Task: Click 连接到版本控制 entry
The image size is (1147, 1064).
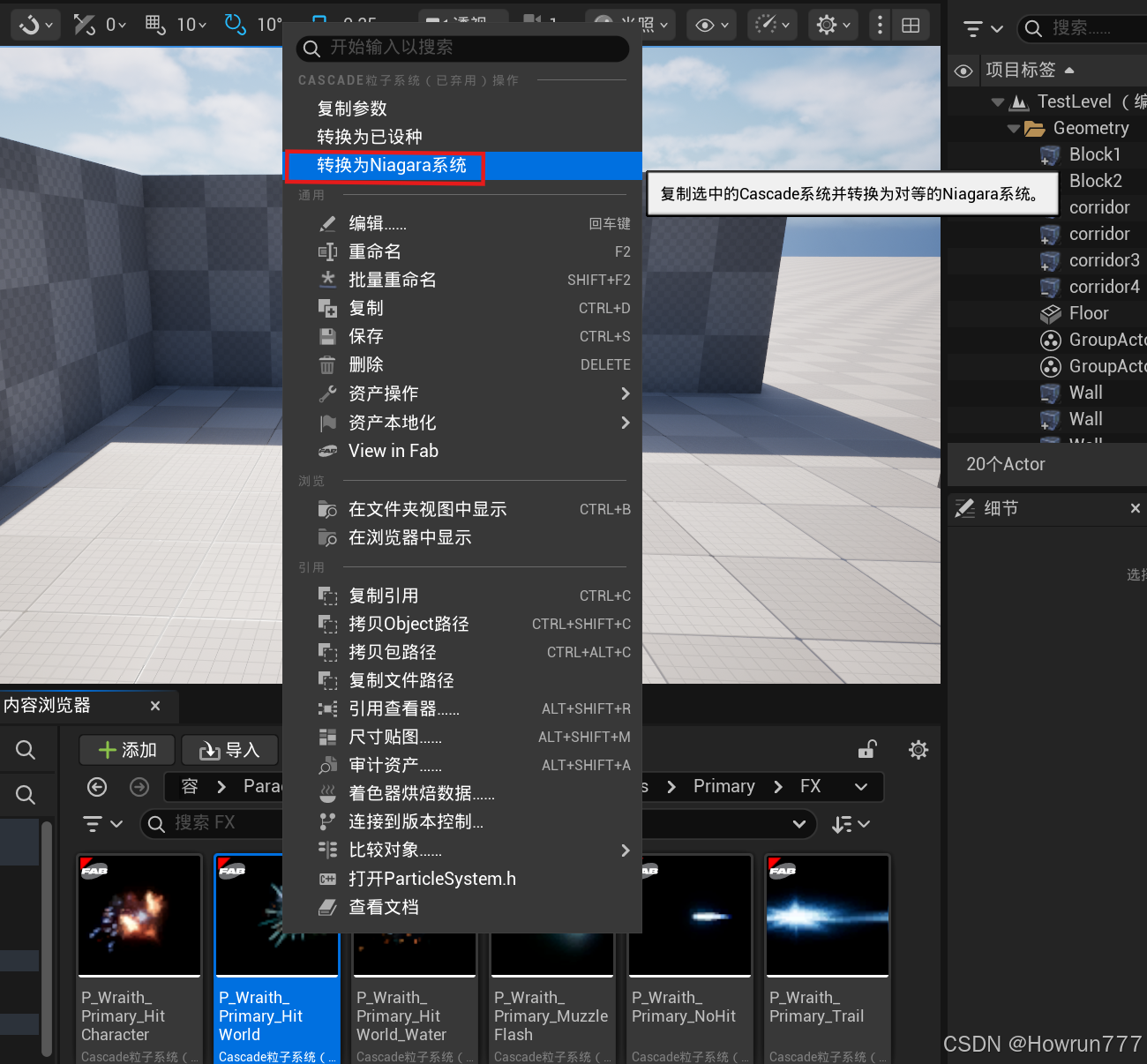Action: (416, 821)
